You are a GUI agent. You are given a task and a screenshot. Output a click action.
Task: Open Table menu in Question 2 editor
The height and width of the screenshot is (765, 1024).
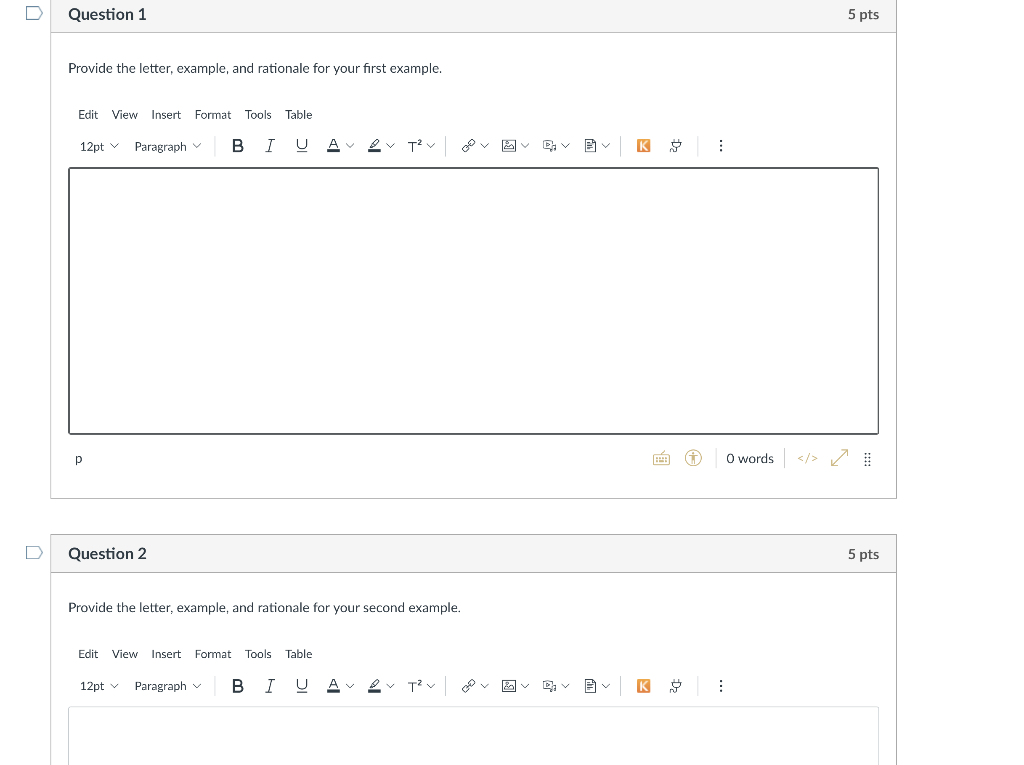(x=298, y=654)
